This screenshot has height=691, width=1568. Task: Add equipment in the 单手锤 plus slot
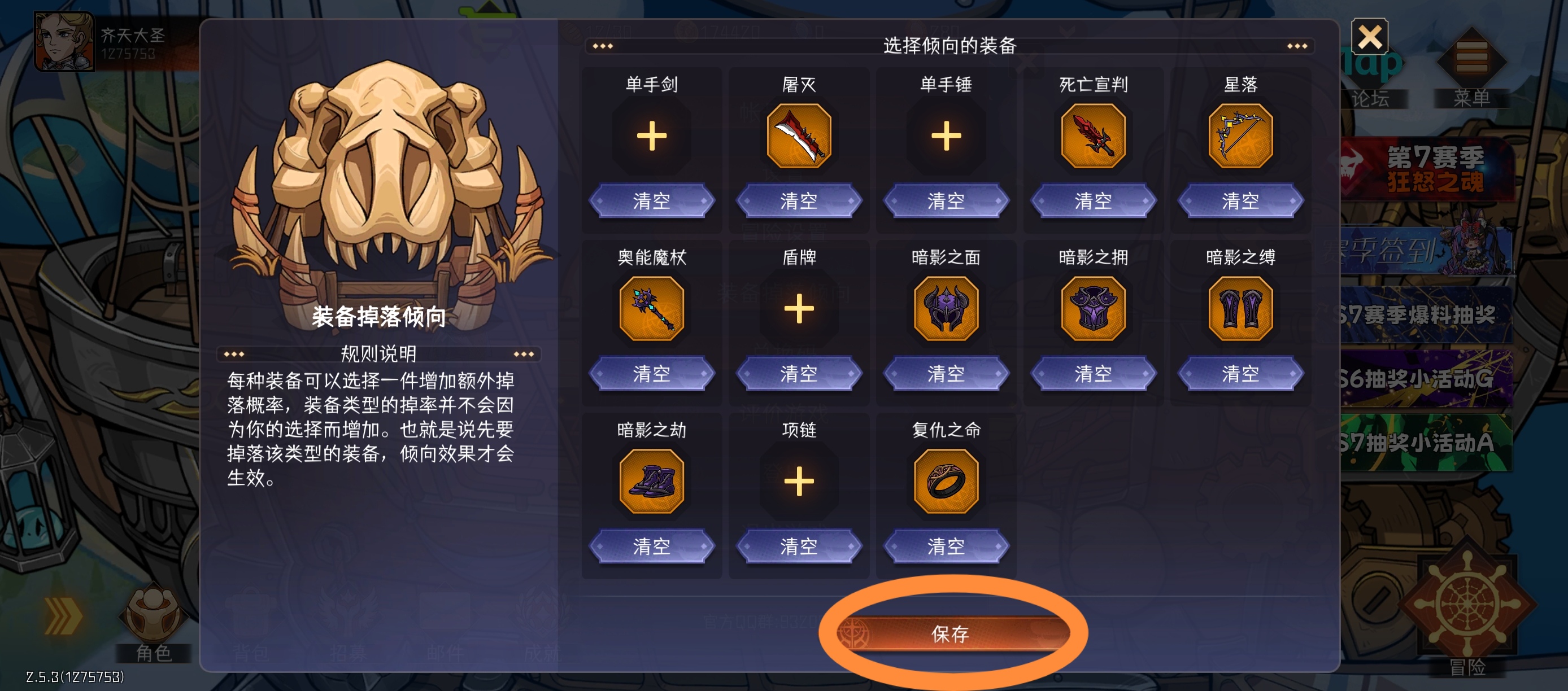point(946,135)
